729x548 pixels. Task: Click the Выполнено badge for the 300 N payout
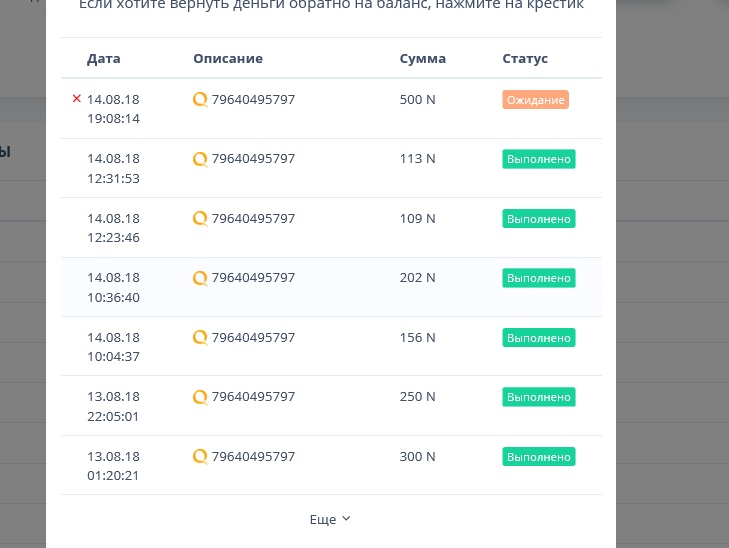[538, 457]
